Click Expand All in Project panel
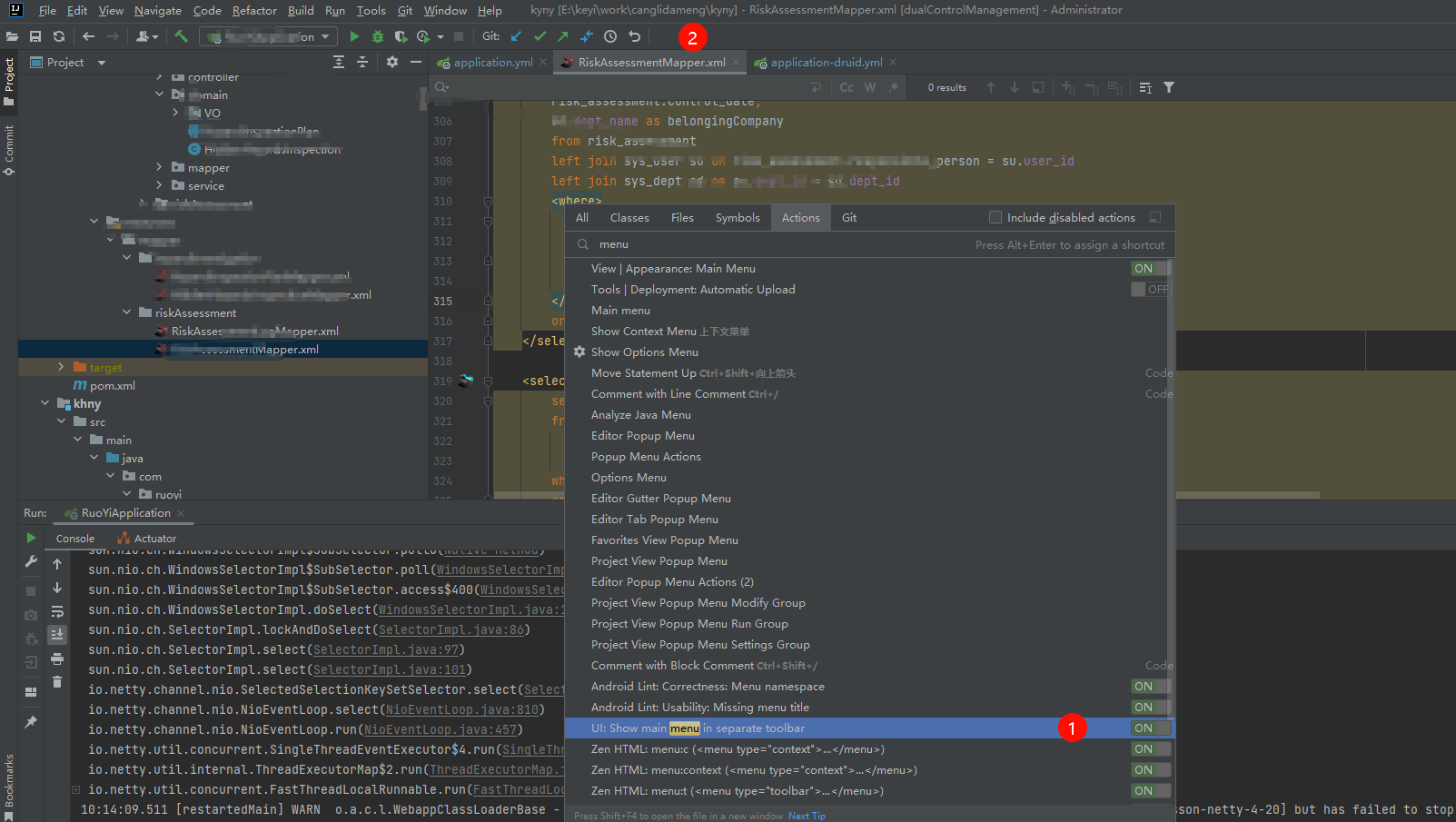 point(339,62)
